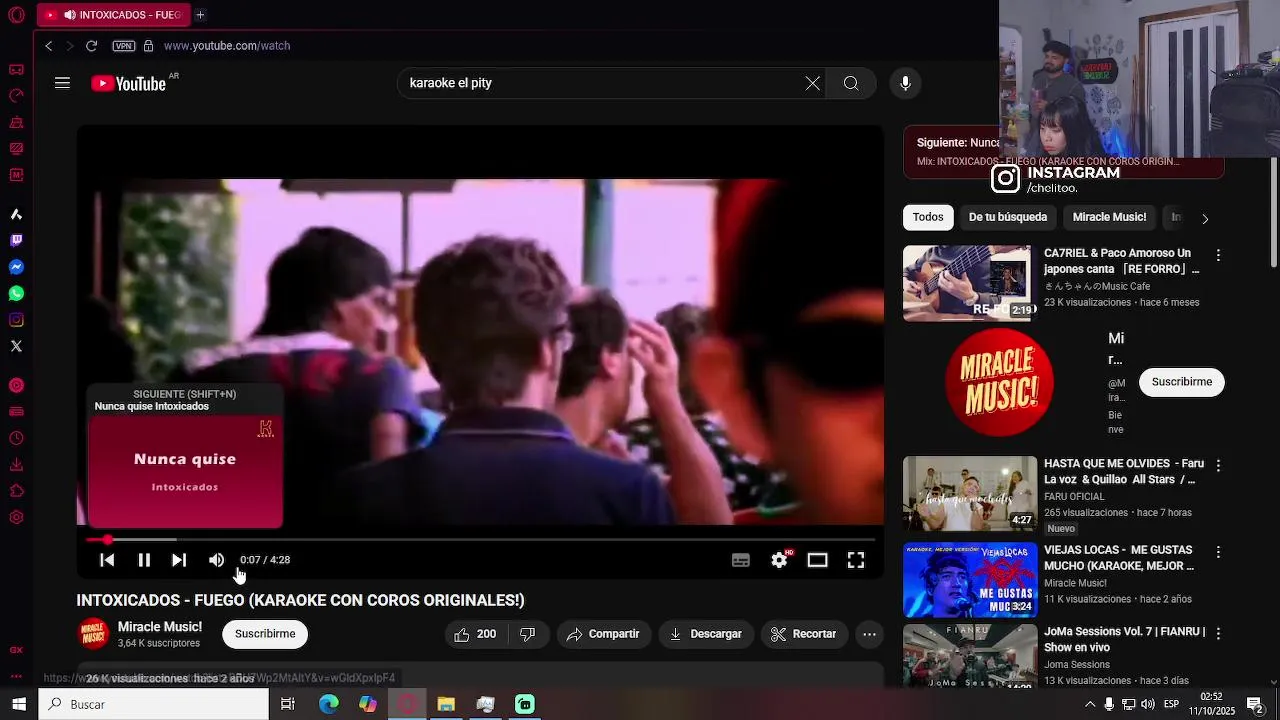Open the GX Corner gamepad icon in sidebar

coord(16,70)
